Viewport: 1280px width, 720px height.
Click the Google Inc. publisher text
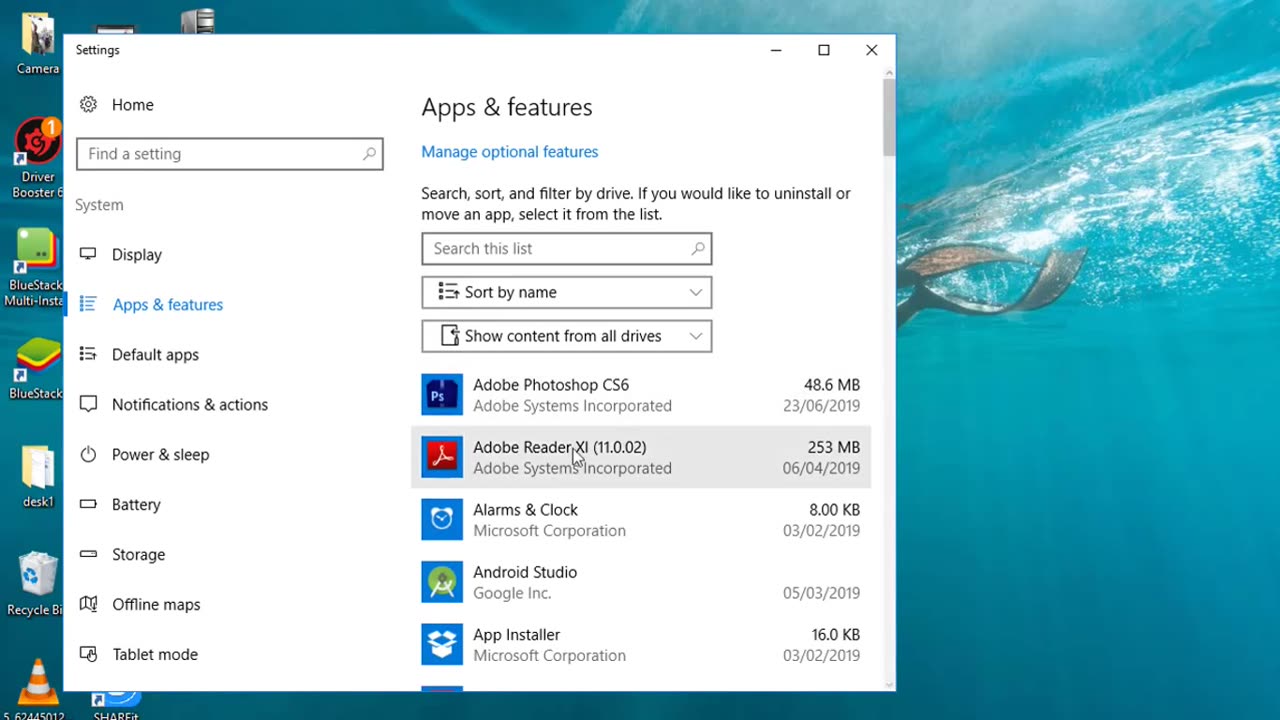[512, 593]
